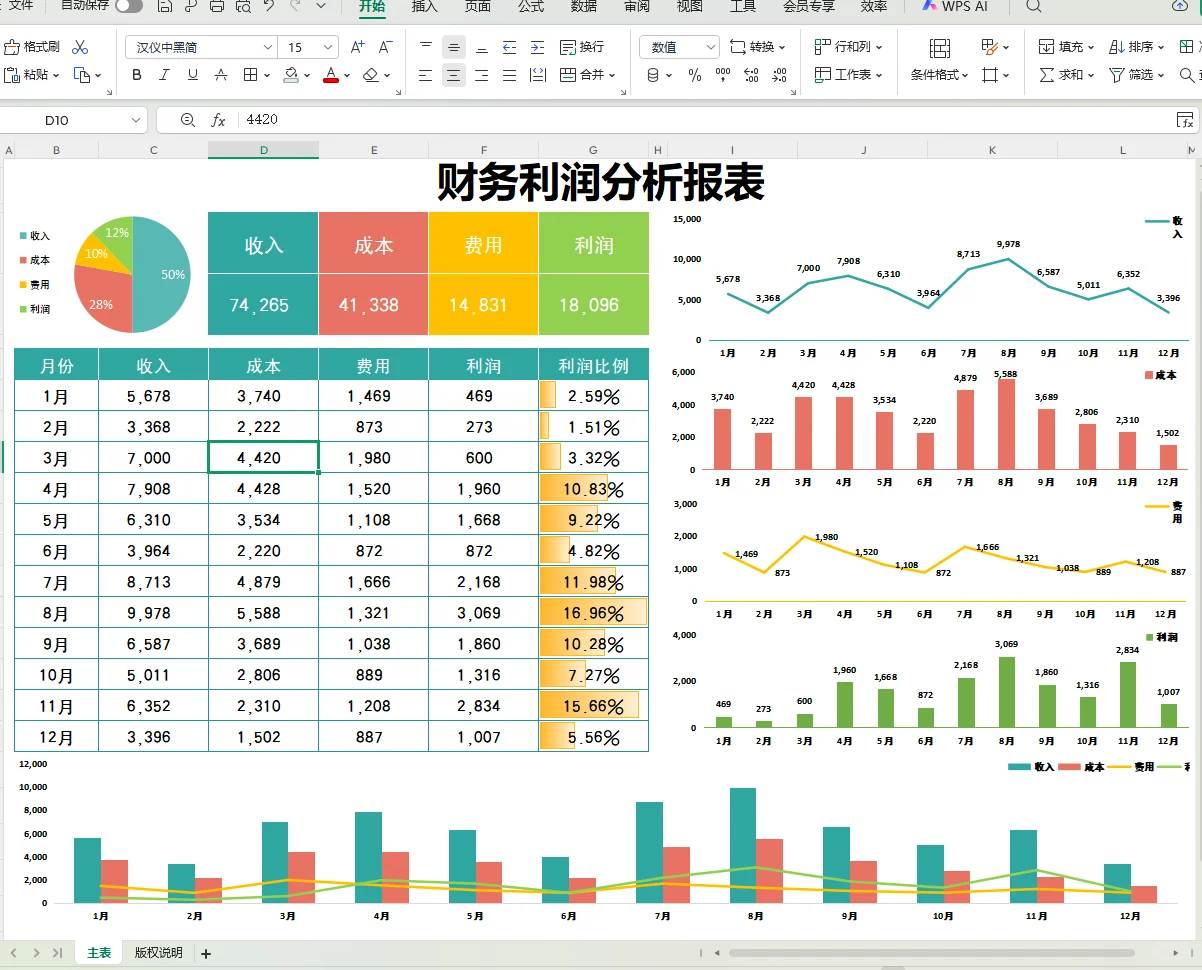
Task: Click the Convert (转换) button
Action: (757, 47)
